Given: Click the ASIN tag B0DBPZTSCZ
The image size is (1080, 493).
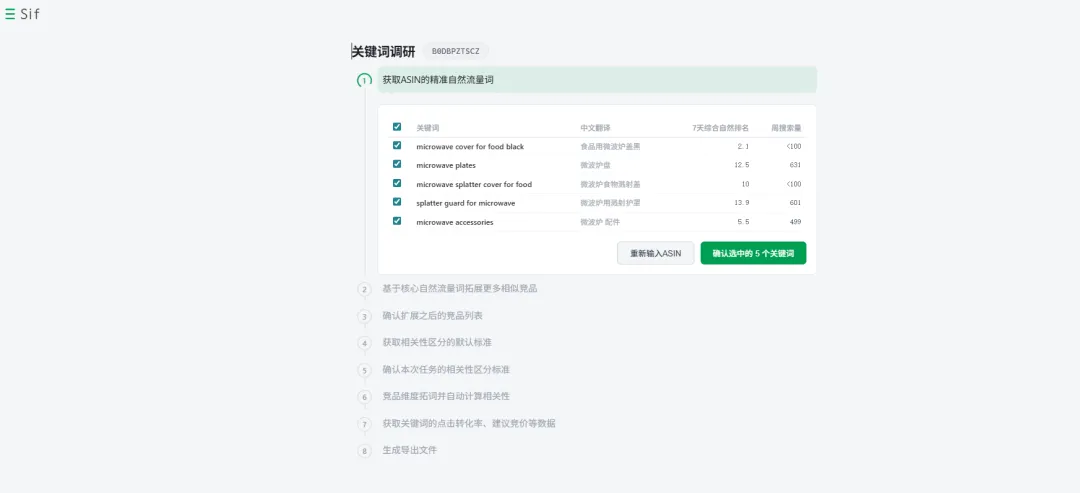Looking at the screenshot, I should coord(455,51).
